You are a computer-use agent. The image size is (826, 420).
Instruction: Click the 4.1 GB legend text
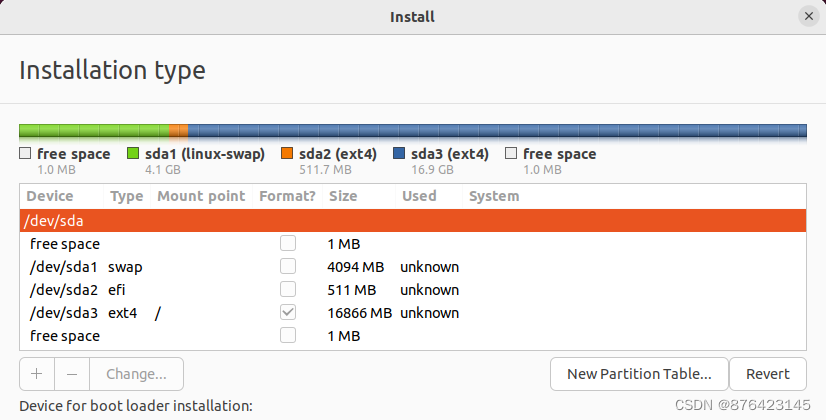163,170
